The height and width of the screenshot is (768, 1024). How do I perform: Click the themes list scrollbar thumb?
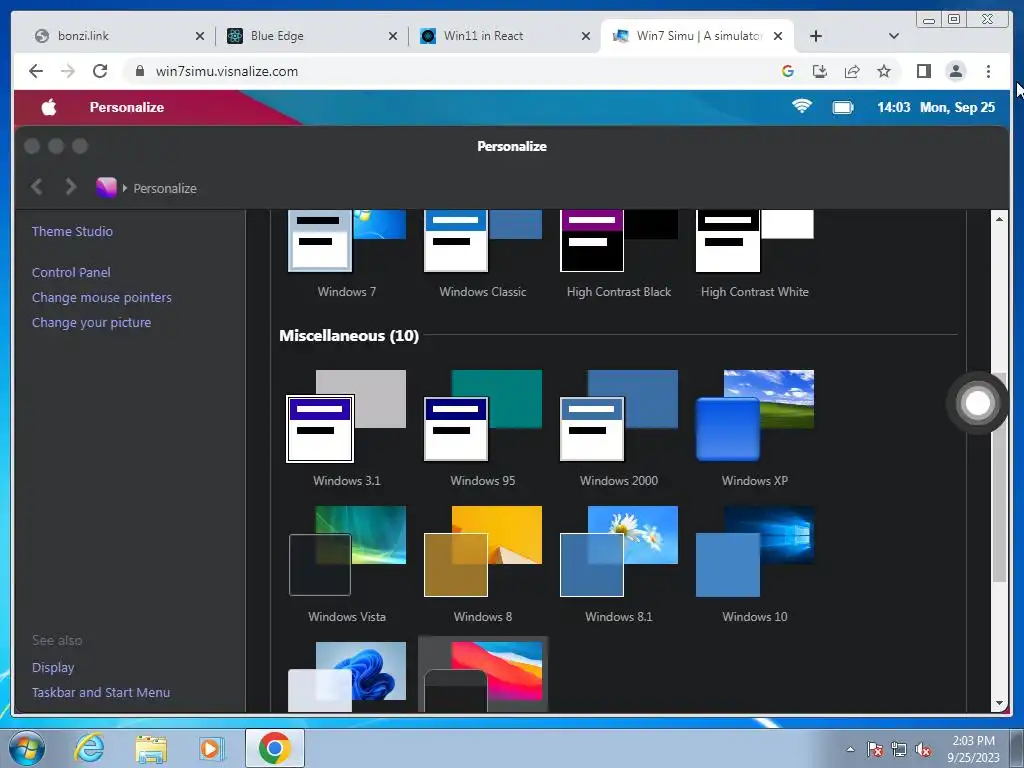(x=999, y=477)
